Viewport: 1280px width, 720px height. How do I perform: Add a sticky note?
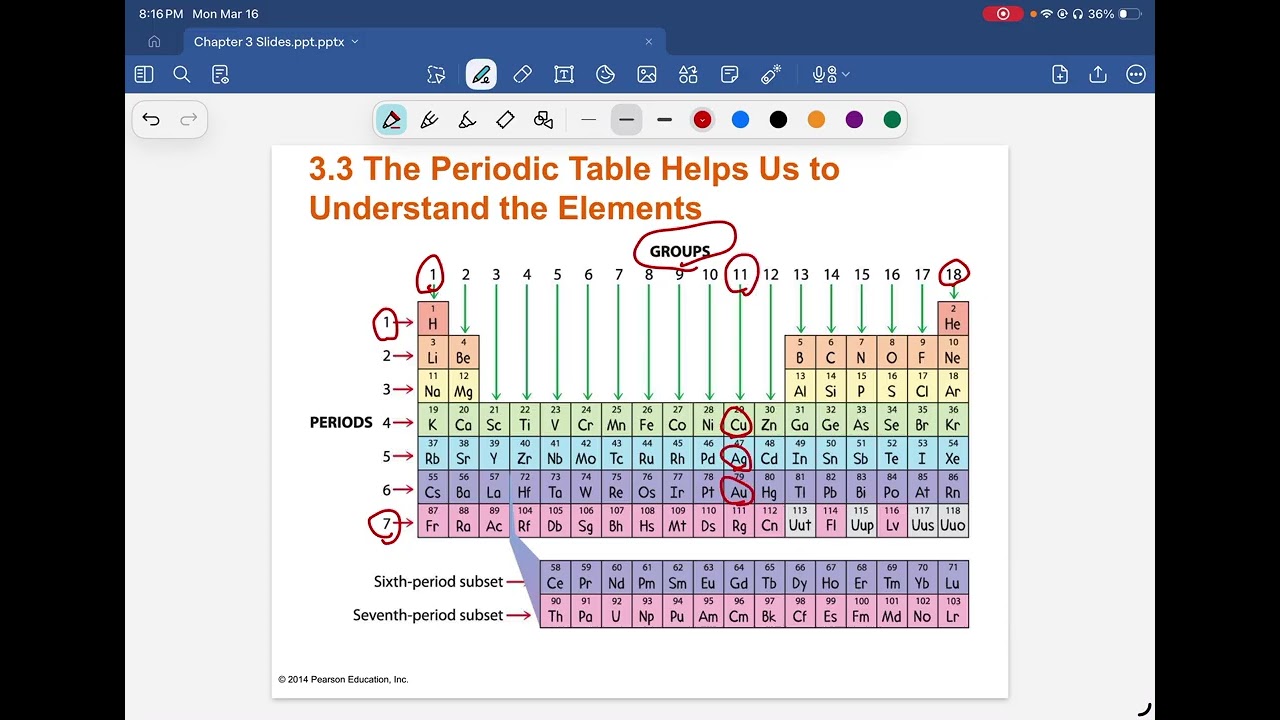click(730, 74)
